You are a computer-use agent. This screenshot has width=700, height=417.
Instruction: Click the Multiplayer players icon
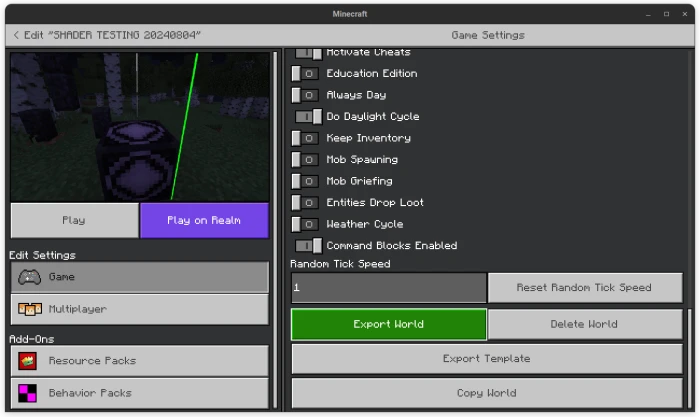(x=30, y=309)
